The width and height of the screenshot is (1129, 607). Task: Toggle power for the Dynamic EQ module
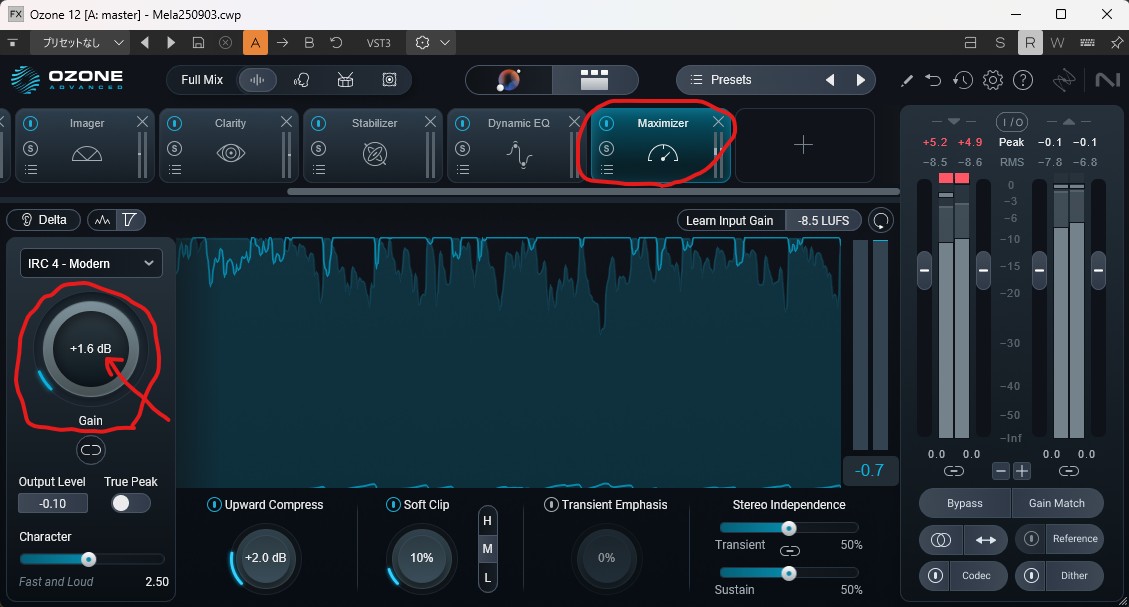click(x=462, y=124)
